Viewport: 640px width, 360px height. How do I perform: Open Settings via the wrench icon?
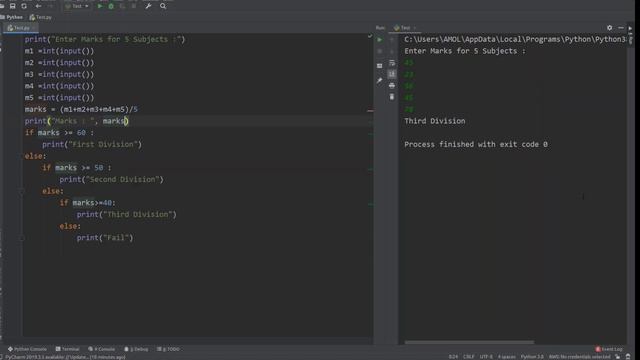149,6
